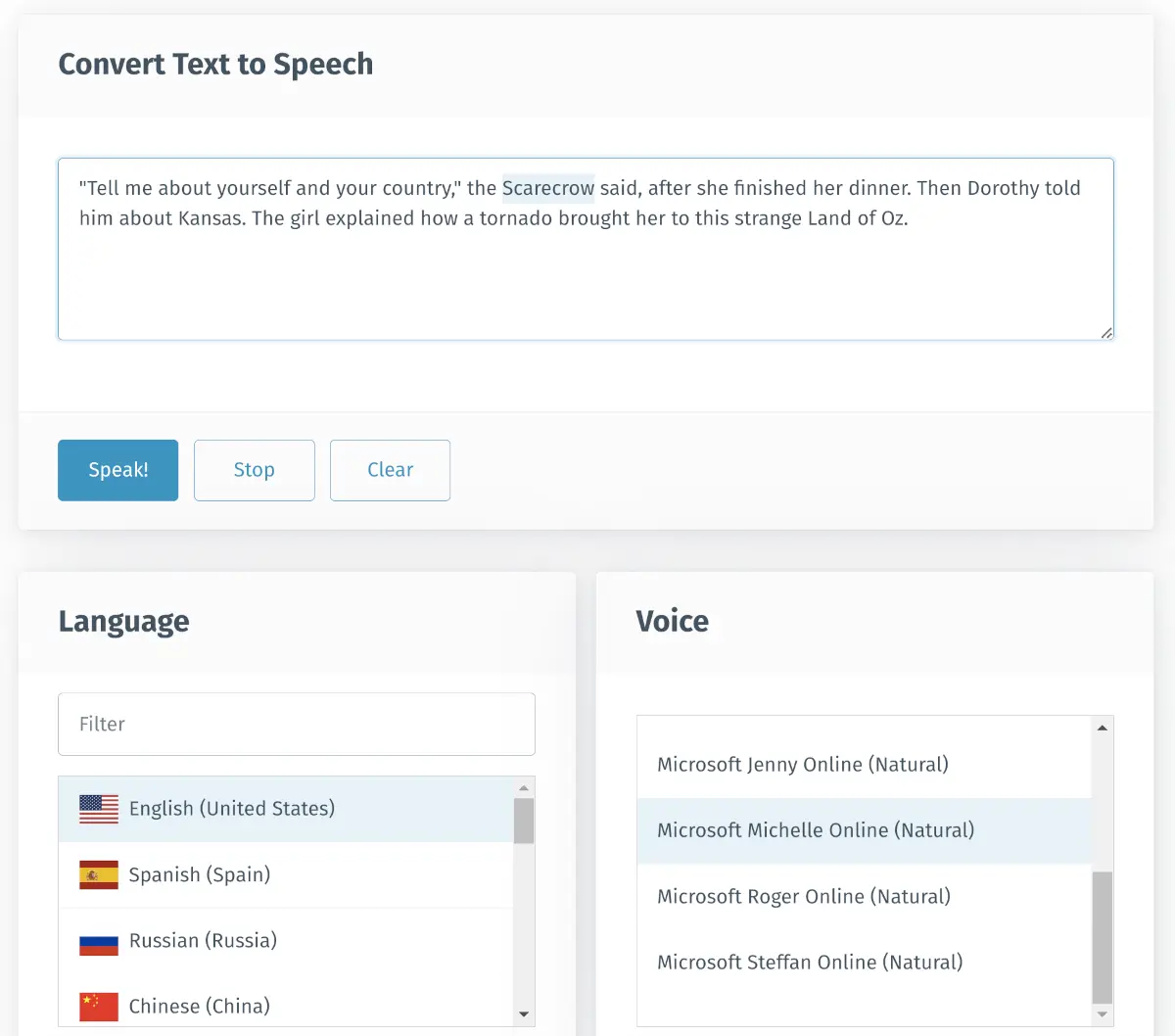Click the Spain flag icon
The width and height of the screenshot is (1175, 1036).
[99, 874]
